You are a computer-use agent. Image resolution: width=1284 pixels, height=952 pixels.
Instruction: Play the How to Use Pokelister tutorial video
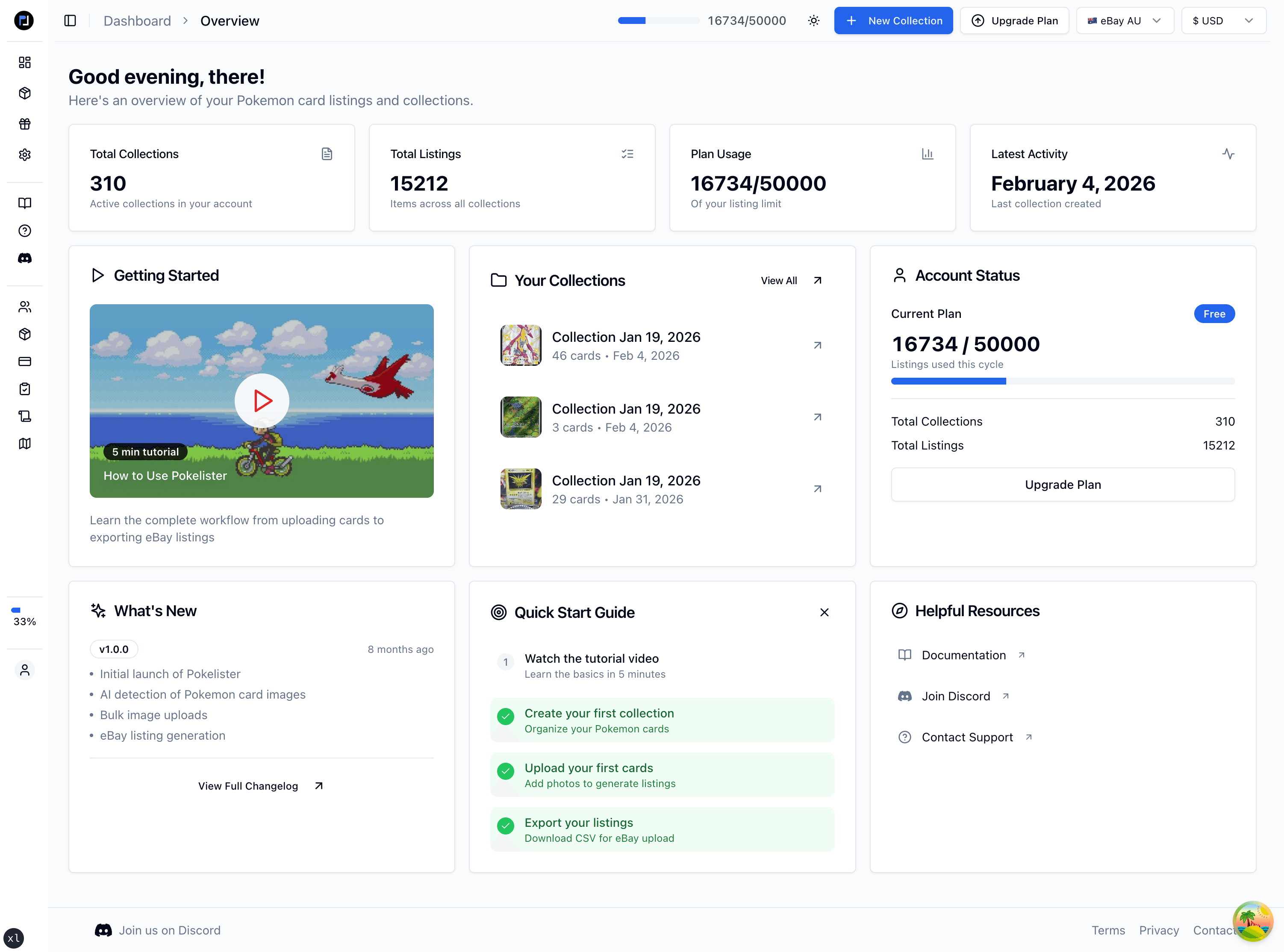[x=262, y=400]
